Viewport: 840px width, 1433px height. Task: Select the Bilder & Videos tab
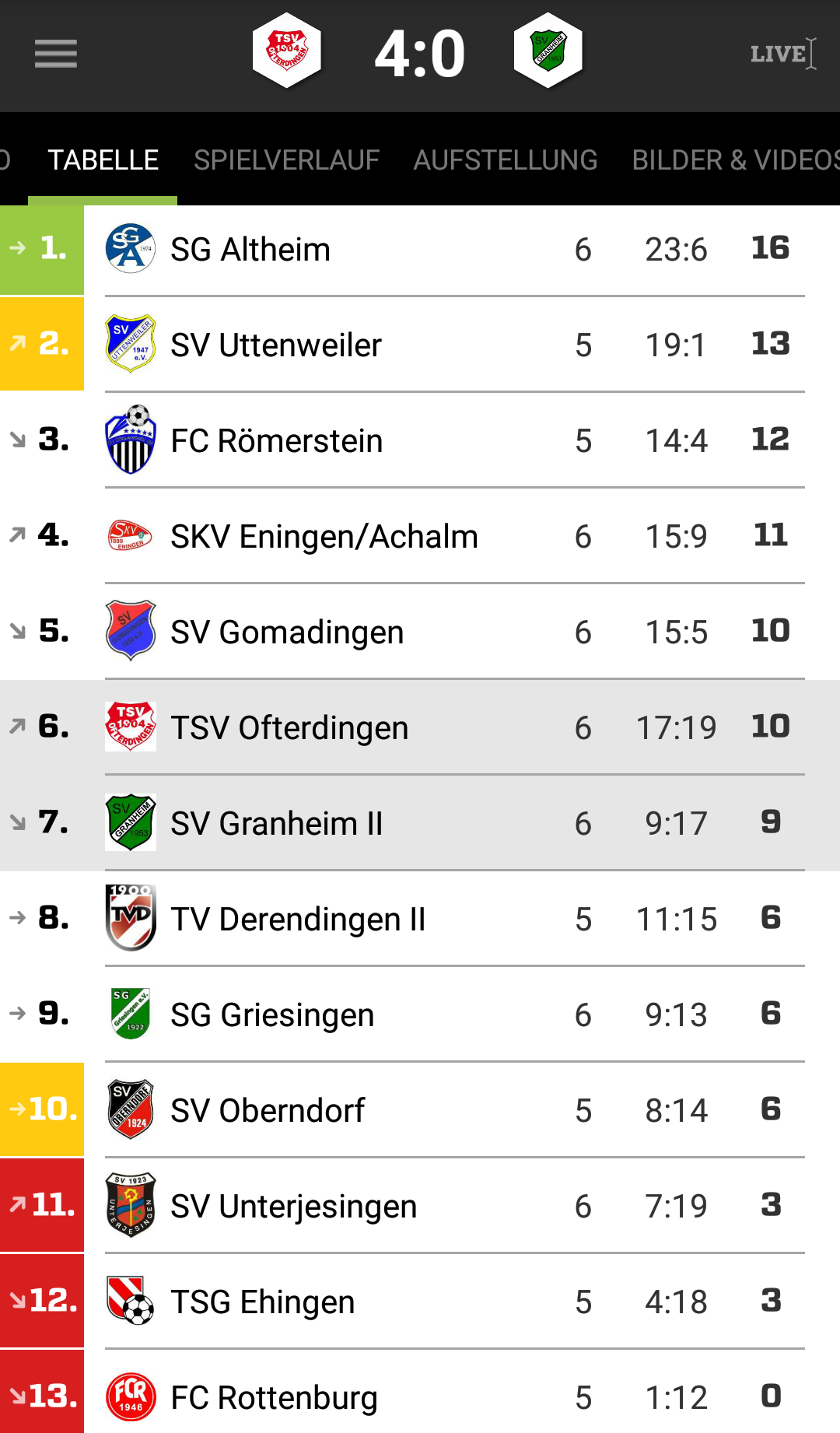(735, 160)
